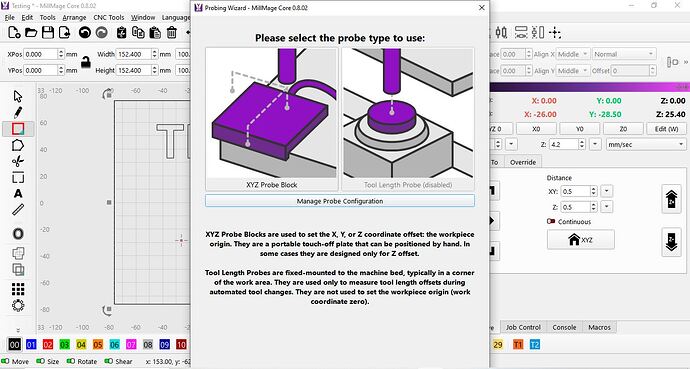Switch to the Console tab

(x=564, y=327)
